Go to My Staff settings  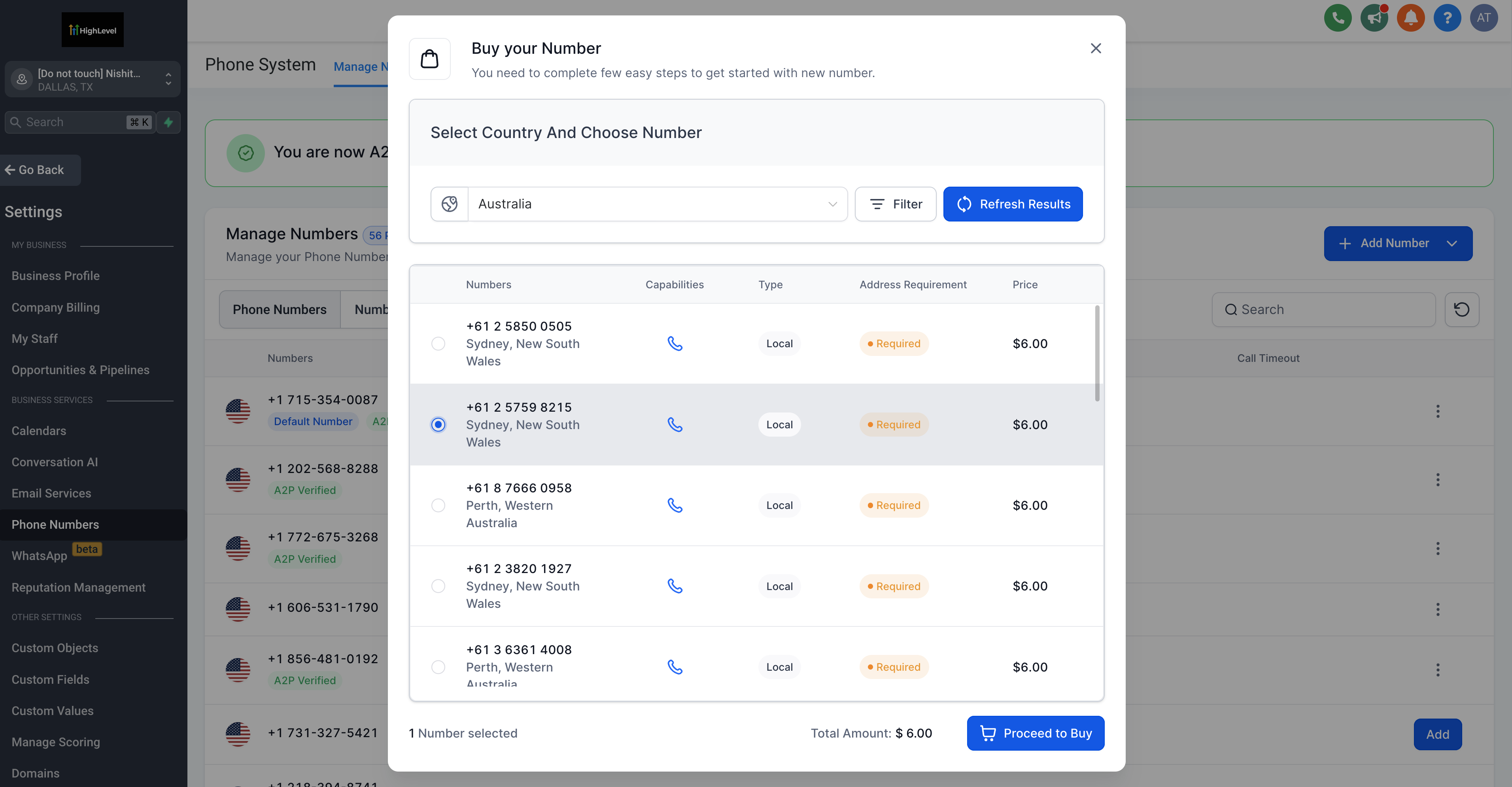pyautogui.click(x=35, y=339)
